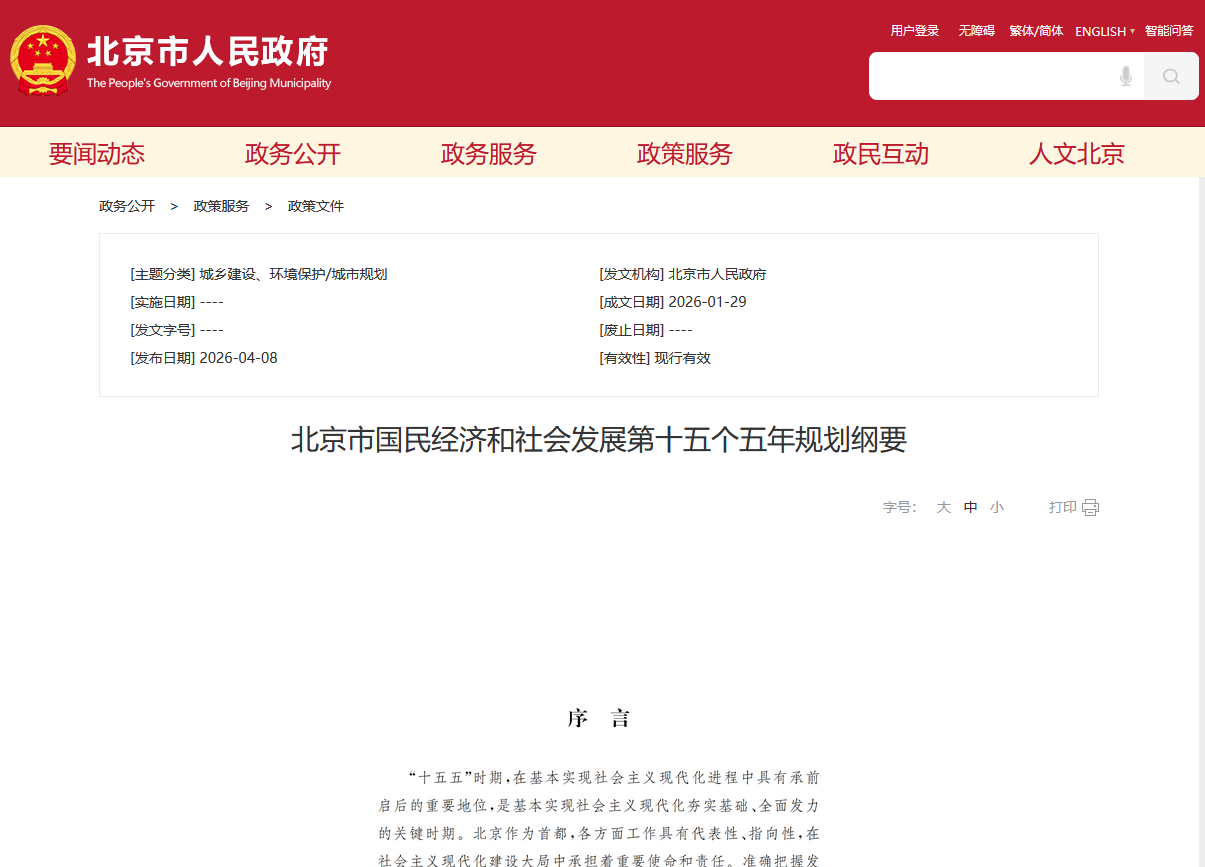Viewport: 1205px width, 867px height.
Task: Select small font size 小
Action: coord(996,507)
